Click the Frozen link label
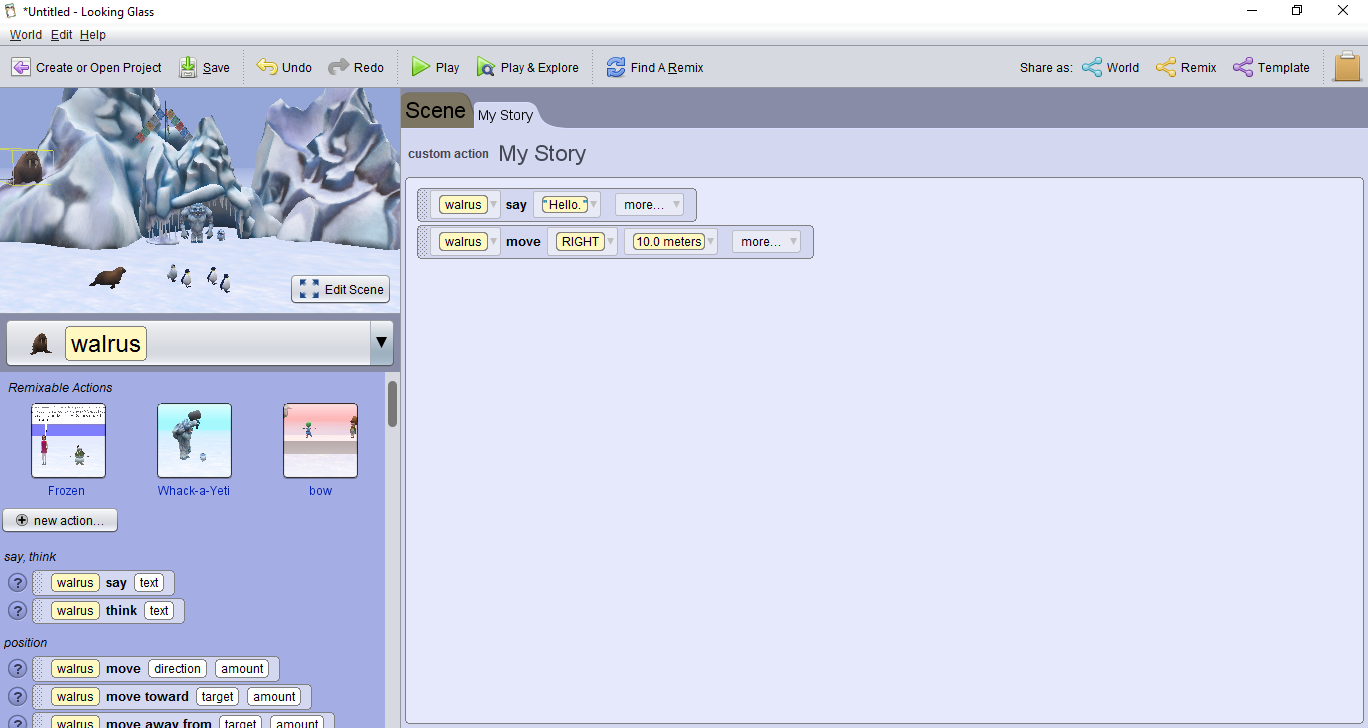The height and width of the screenshot is (728, 1368). pyautogui.click(x=66, y=491)
